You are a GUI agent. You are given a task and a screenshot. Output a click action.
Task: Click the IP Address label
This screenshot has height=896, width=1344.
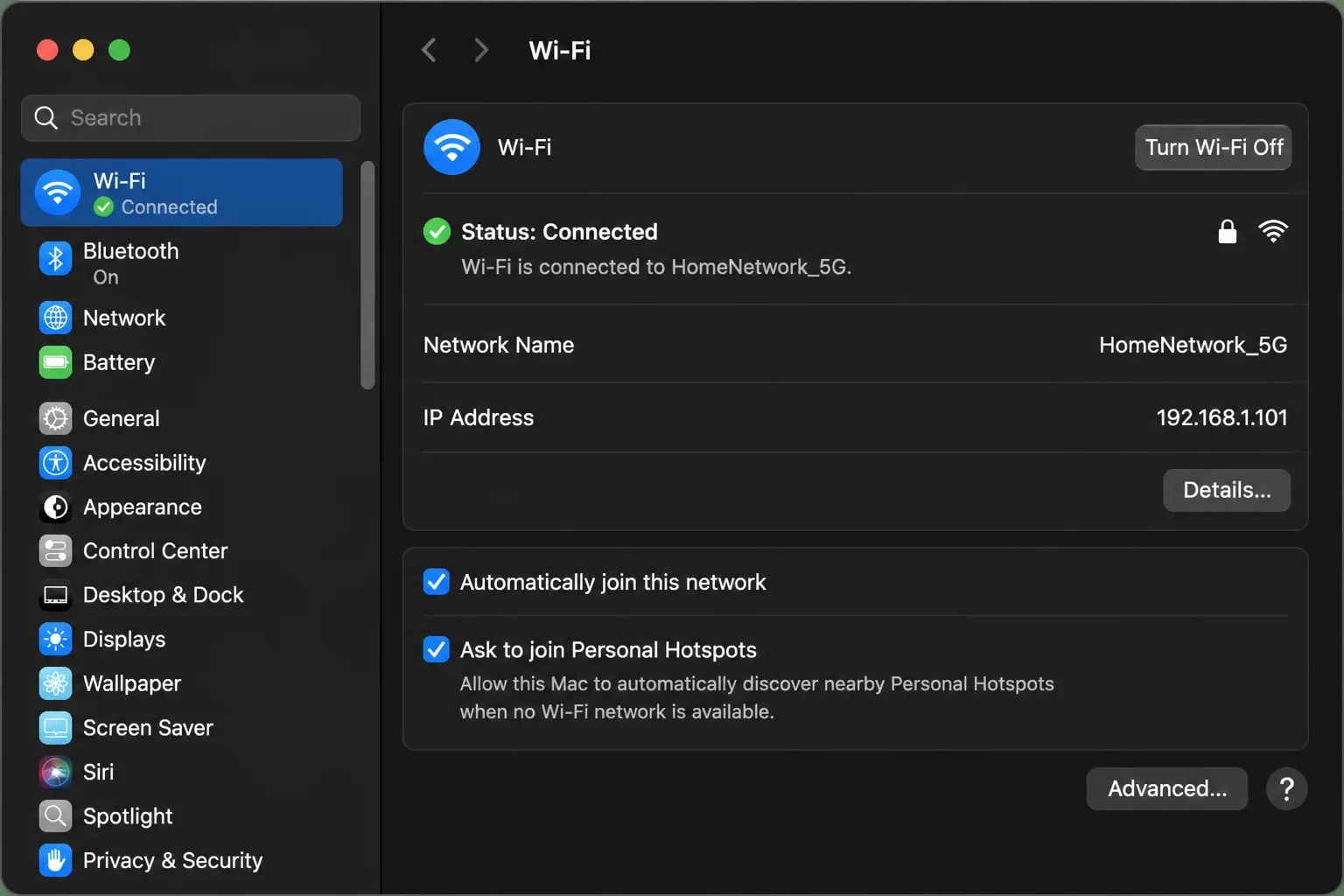point(479,417)
